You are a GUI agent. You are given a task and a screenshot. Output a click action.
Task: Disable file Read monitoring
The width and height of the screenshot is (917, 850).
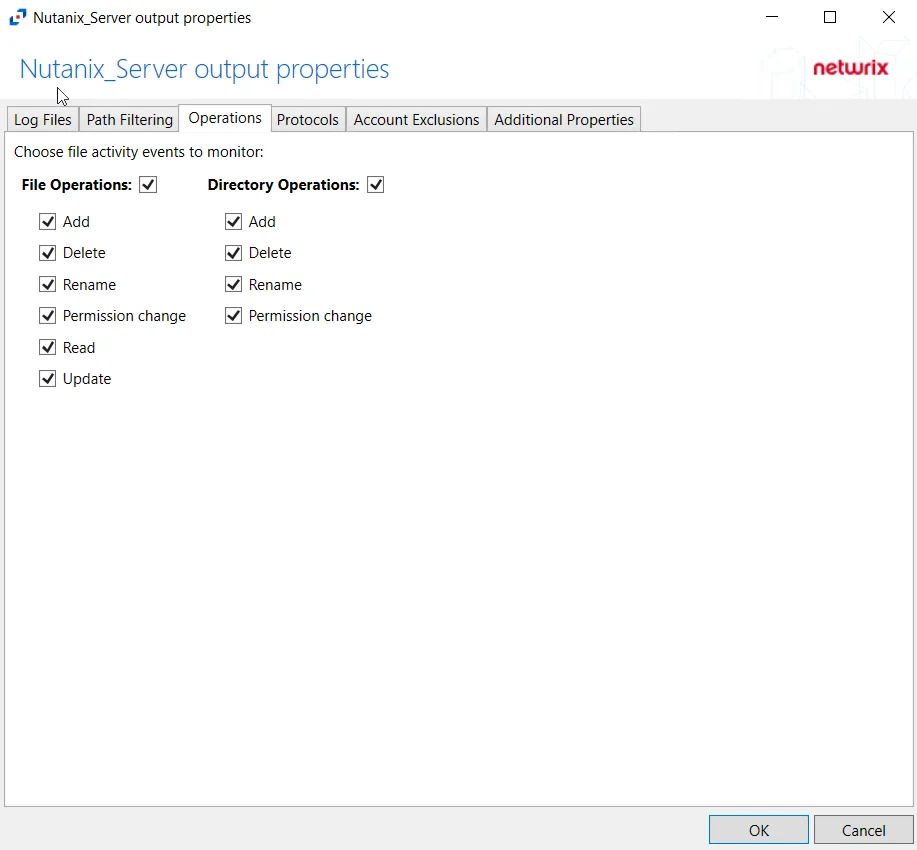pos(47,347)
